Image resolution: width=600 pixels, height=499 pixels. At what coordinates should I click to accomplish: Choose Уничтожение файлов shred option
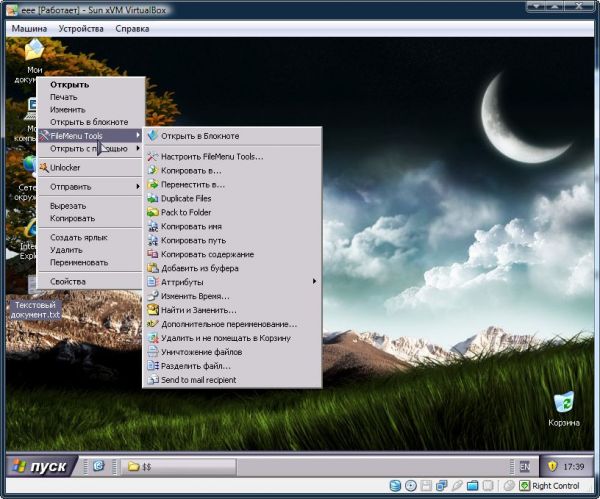click(x=201, y=352)
